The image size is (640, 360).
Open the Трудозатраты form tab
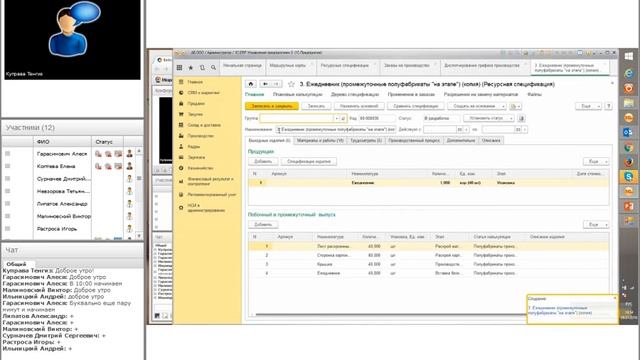click(366, 140)
